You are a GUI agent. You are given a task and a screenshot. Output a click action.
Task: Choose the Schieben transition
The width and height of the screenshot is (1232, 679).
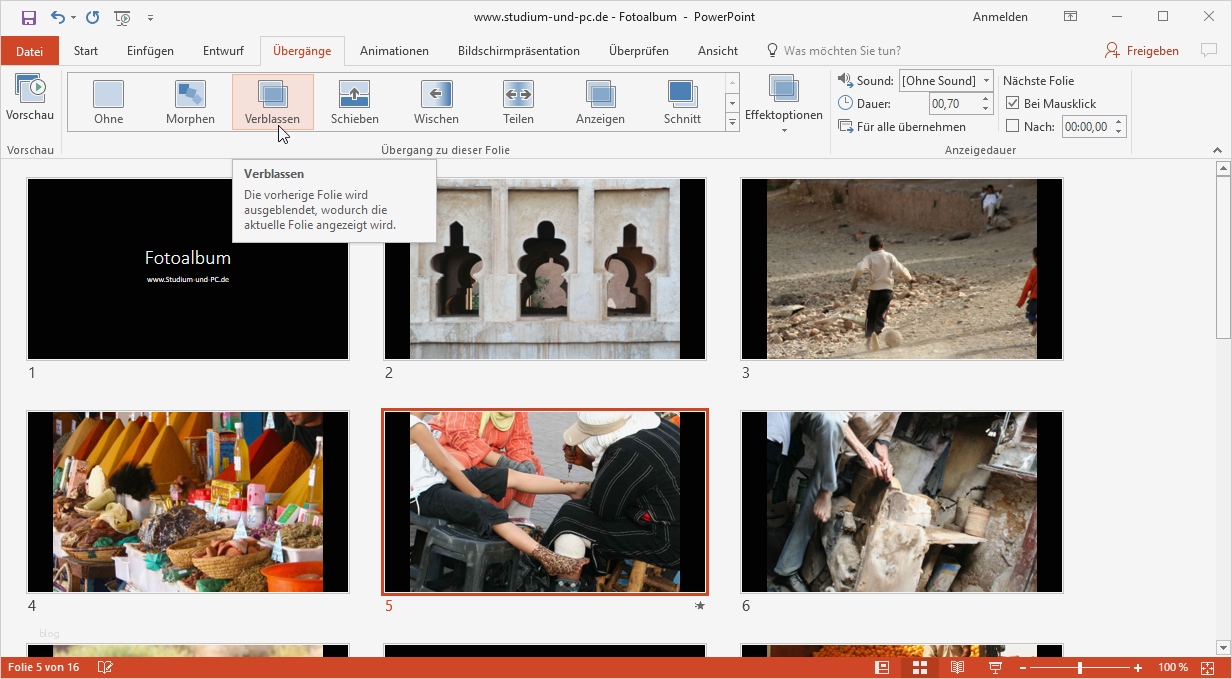tap(354, 100)
